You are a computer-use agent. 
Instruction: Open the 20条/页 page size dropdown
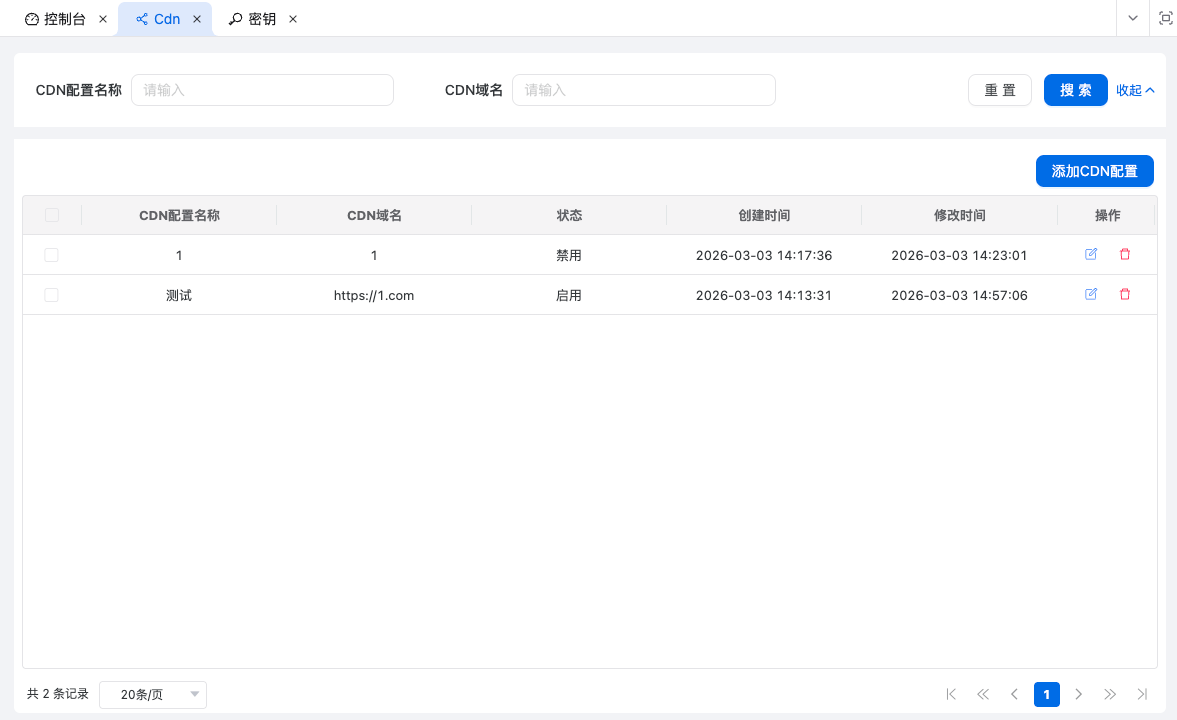[153, 695]
